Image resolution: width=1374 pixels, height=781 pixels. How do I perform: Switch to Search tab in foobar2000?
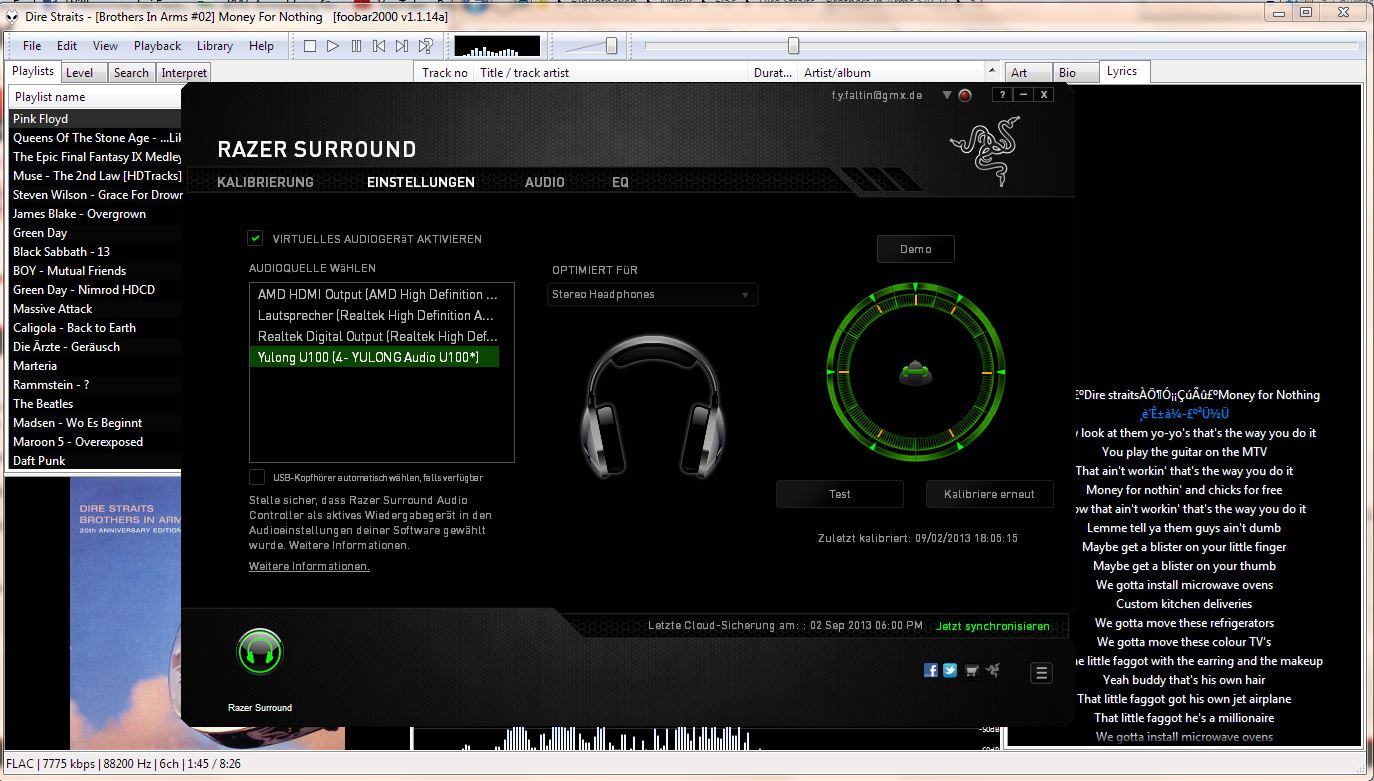[131, 72]
